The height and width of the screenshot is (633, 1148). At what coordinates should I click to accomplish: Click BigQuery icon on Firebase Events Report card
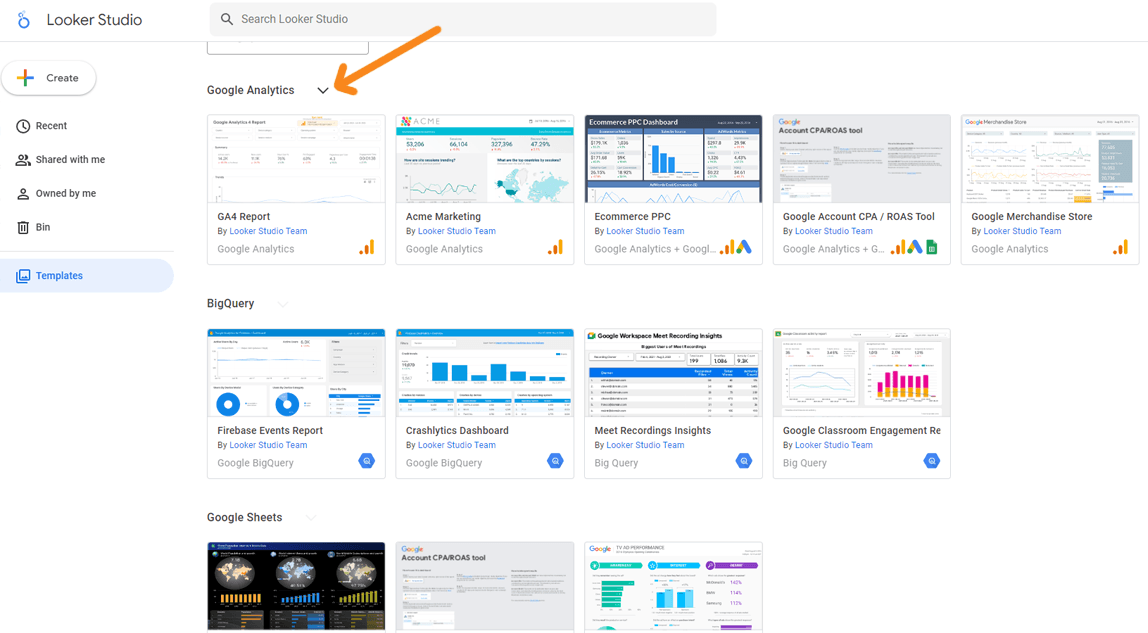pos(367,461)
